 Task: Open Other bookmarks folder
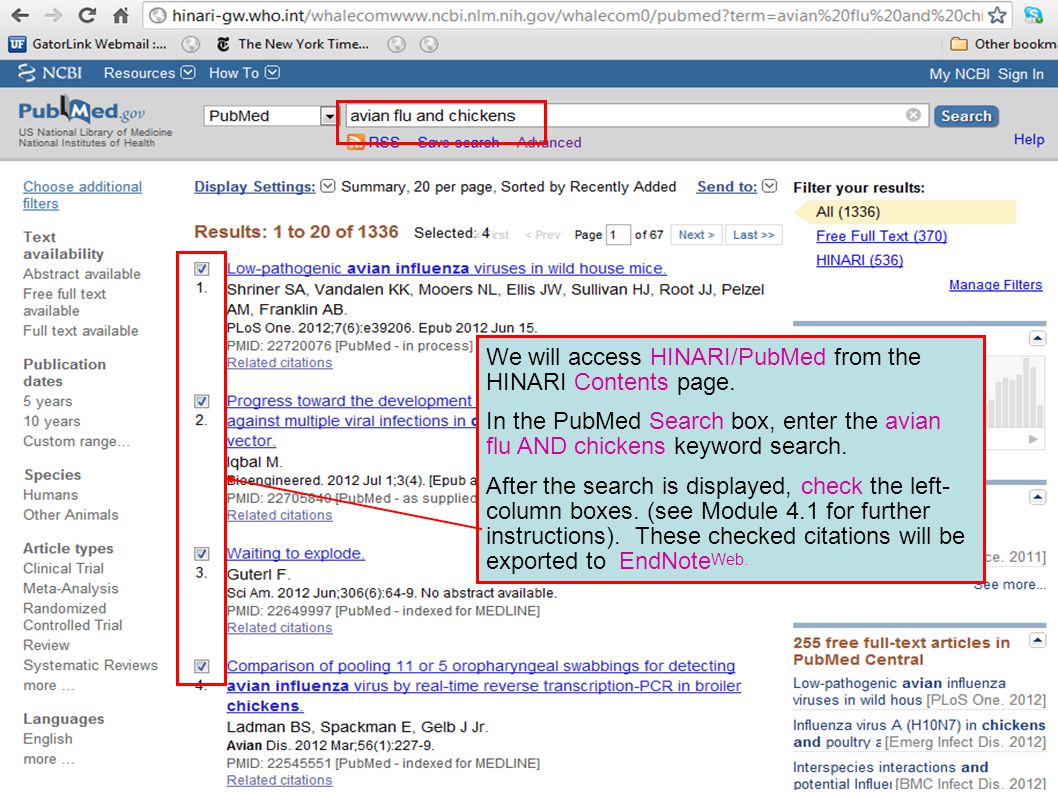coord(1003,44)
